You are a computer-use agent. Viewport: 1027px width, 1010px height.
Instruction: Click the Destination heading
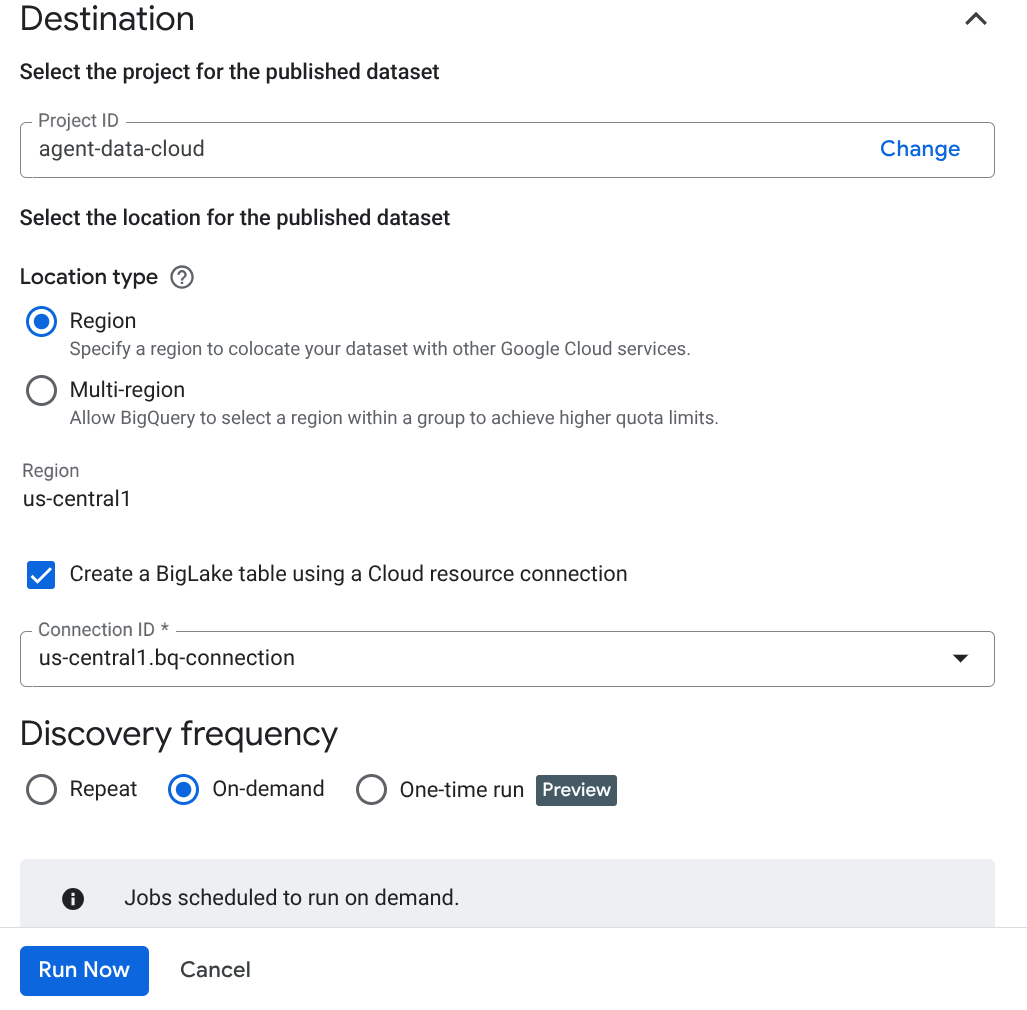click(x=107, y=18)
